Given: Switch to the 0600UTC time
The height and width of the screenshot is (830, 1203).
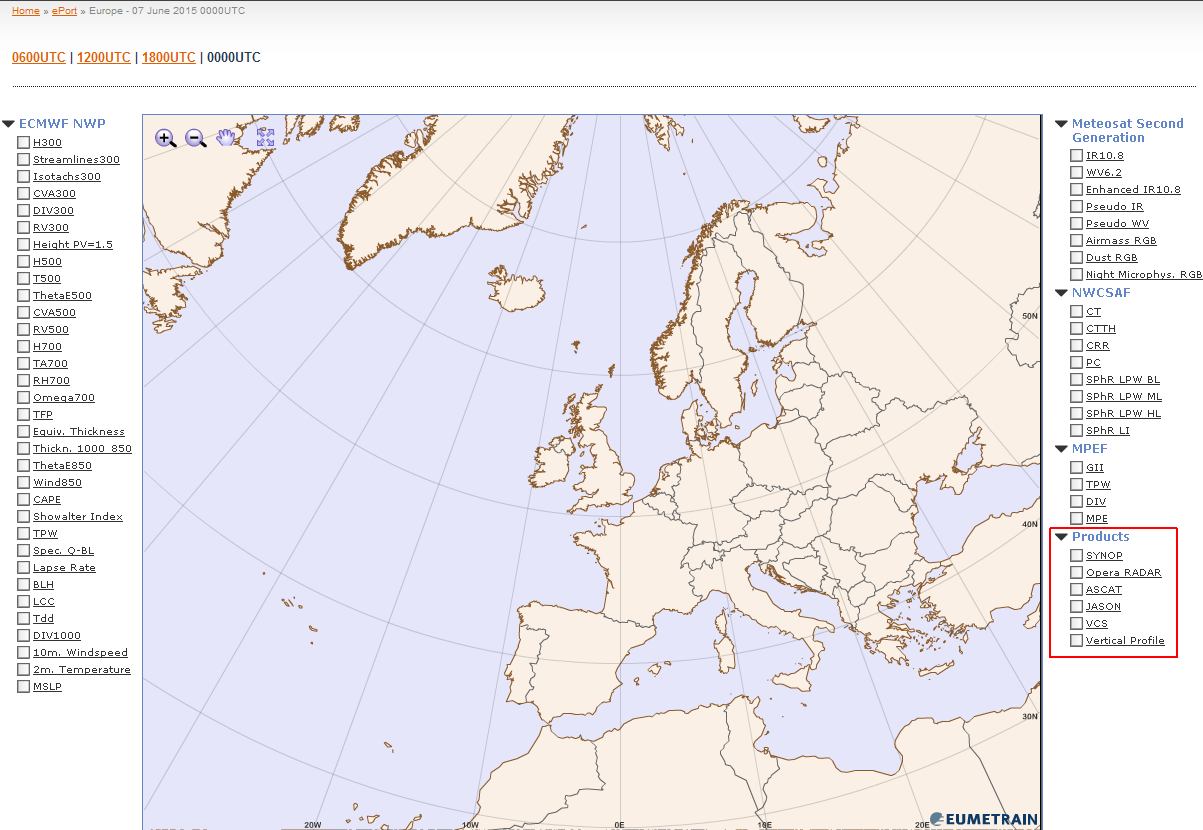Looking at the screenshot, I should pos(39,58).
